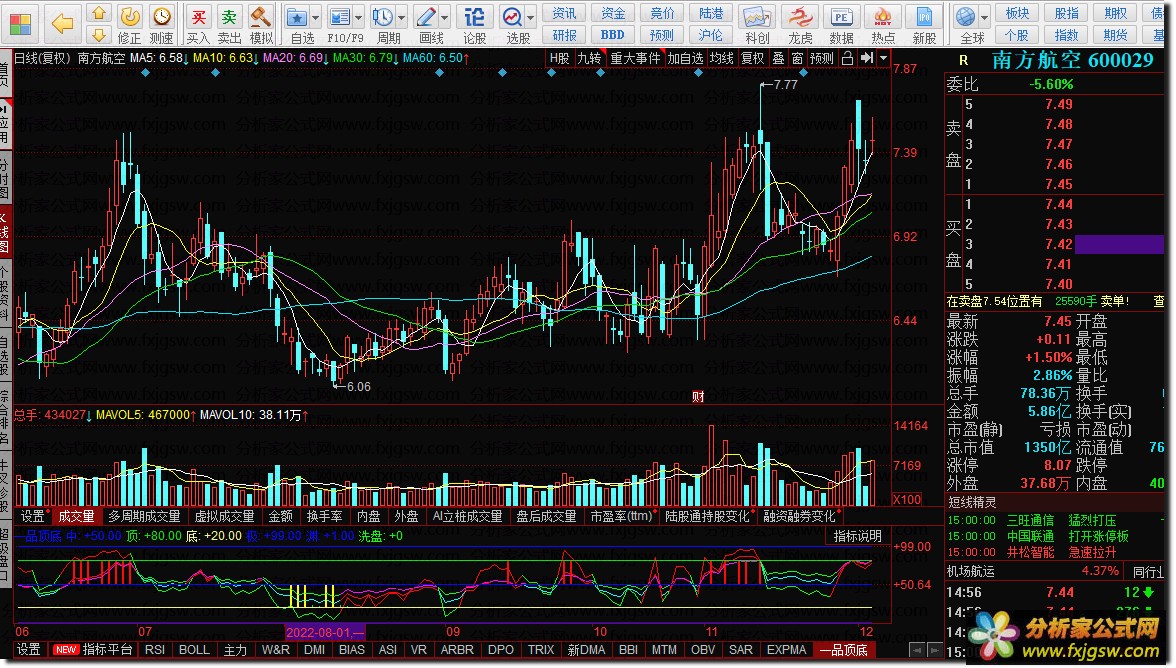Click the lock icon in chart toolbar
Image resolution: width=1176 pixels, height=668 pixels.
click(848, 58)
